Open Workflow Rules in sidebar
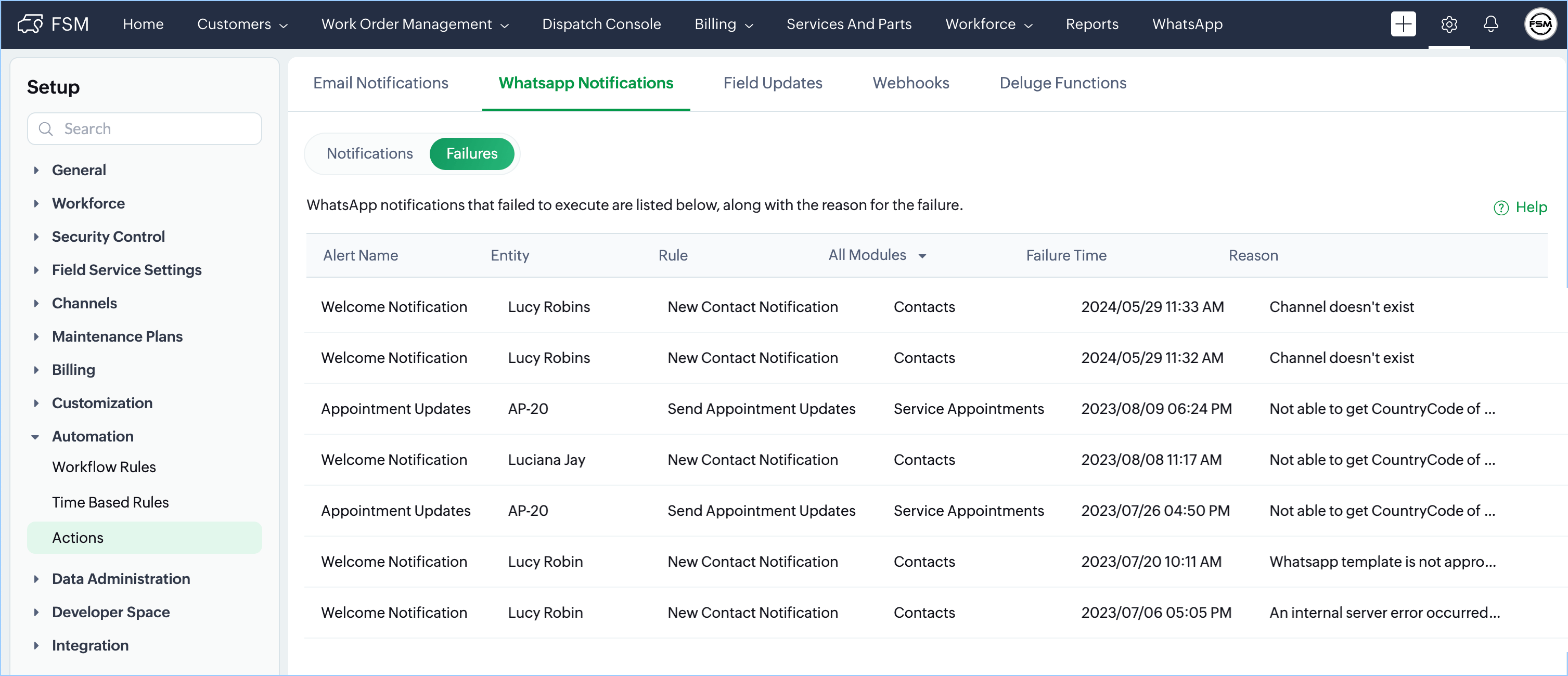This screenshot has height=676, width=1568. click(x=104, y=467)
